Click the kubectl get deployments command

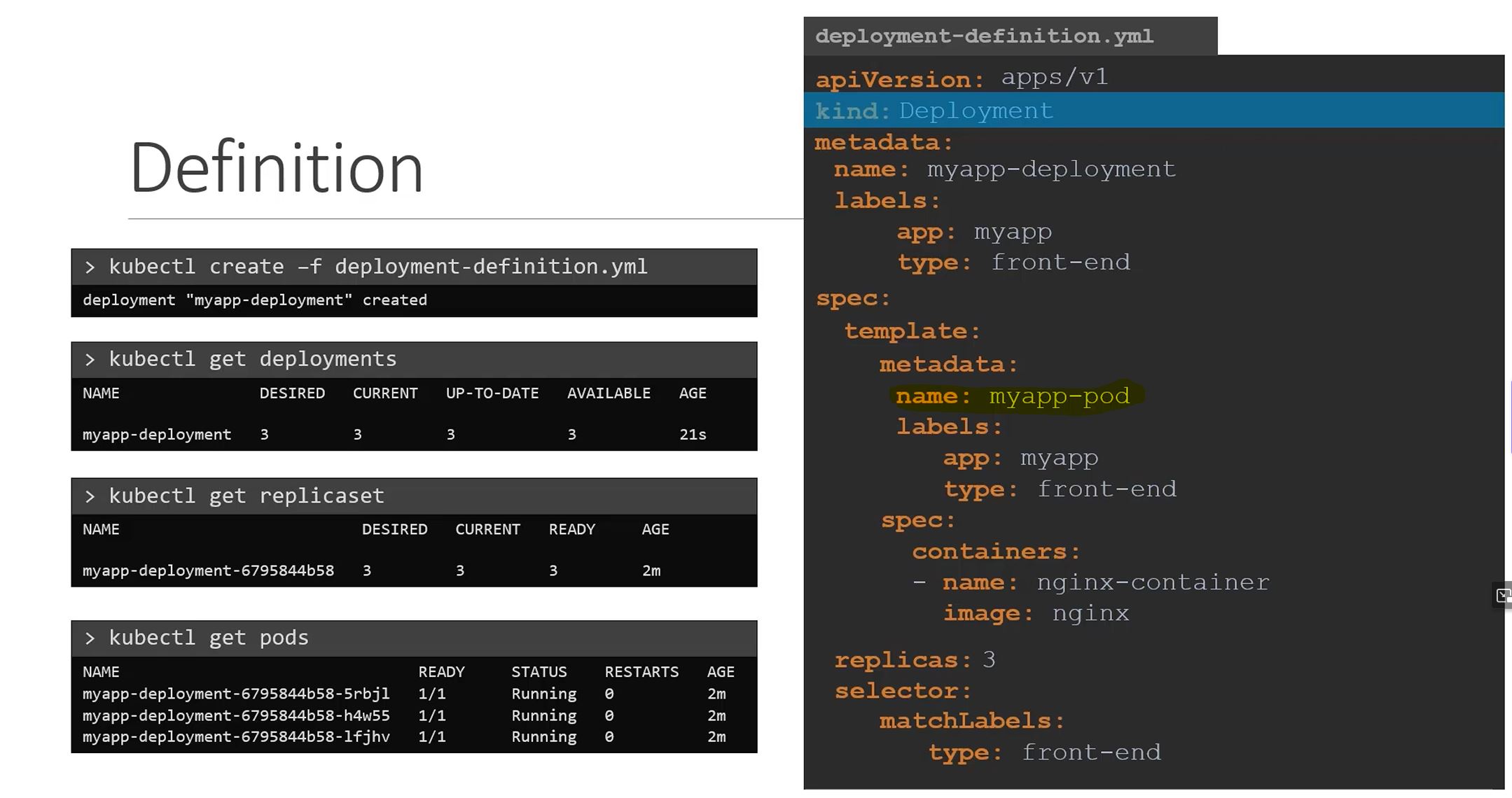tap(253, 359)
